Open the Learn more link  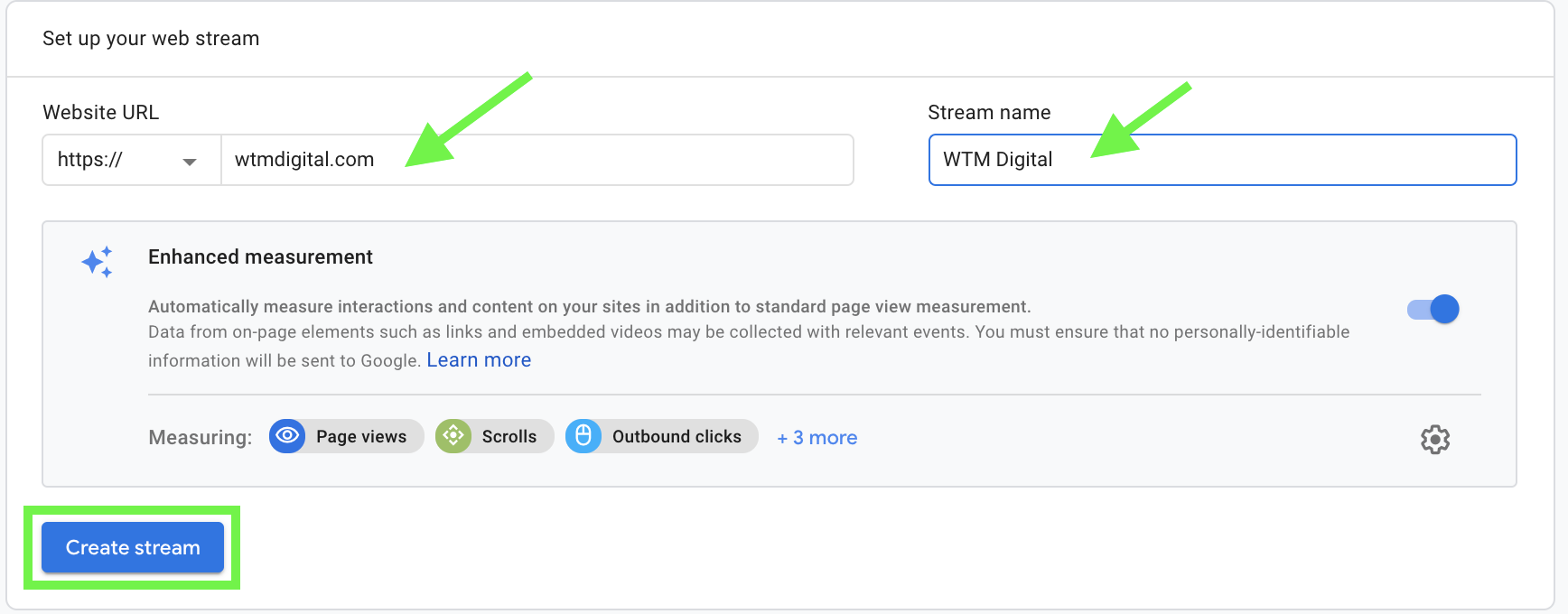[x=479, y=360]
